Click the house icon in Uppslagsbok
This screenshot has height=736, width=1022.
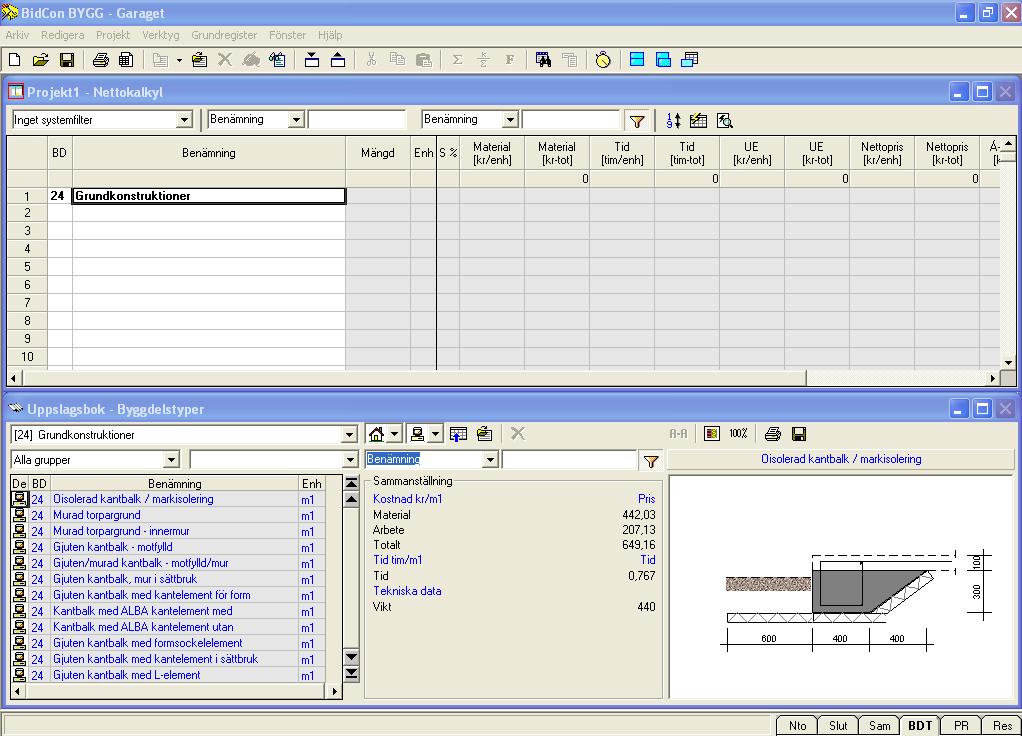376,434
